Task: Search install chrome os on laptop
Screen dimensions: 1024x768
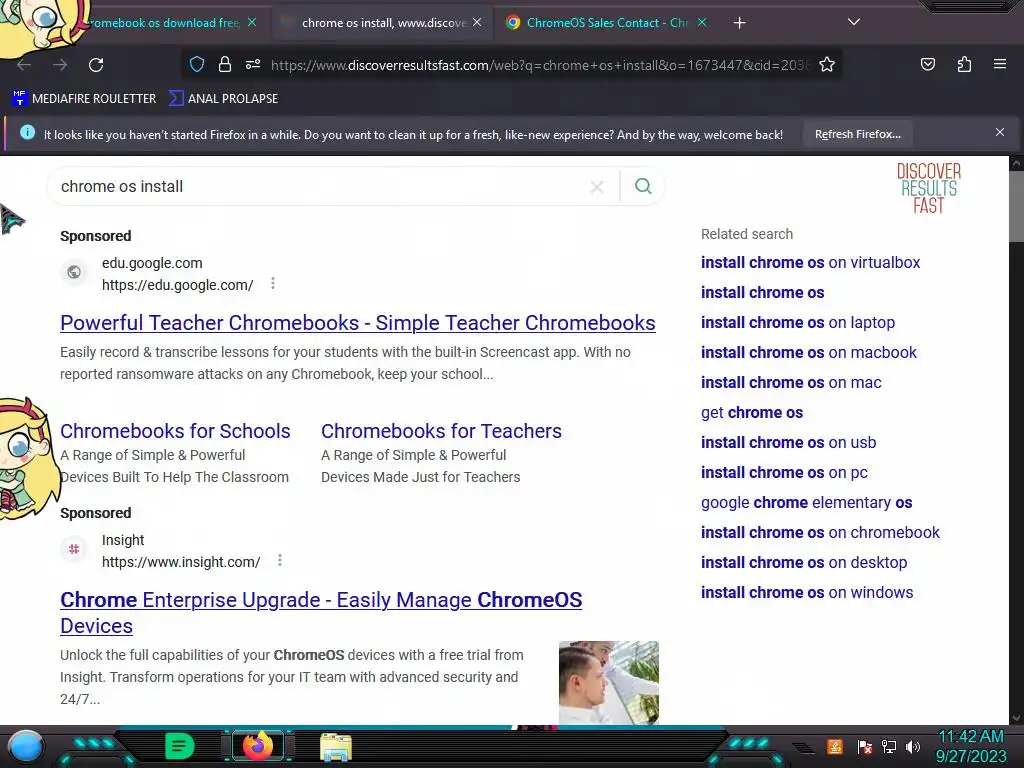Action: tap(797, 323)
